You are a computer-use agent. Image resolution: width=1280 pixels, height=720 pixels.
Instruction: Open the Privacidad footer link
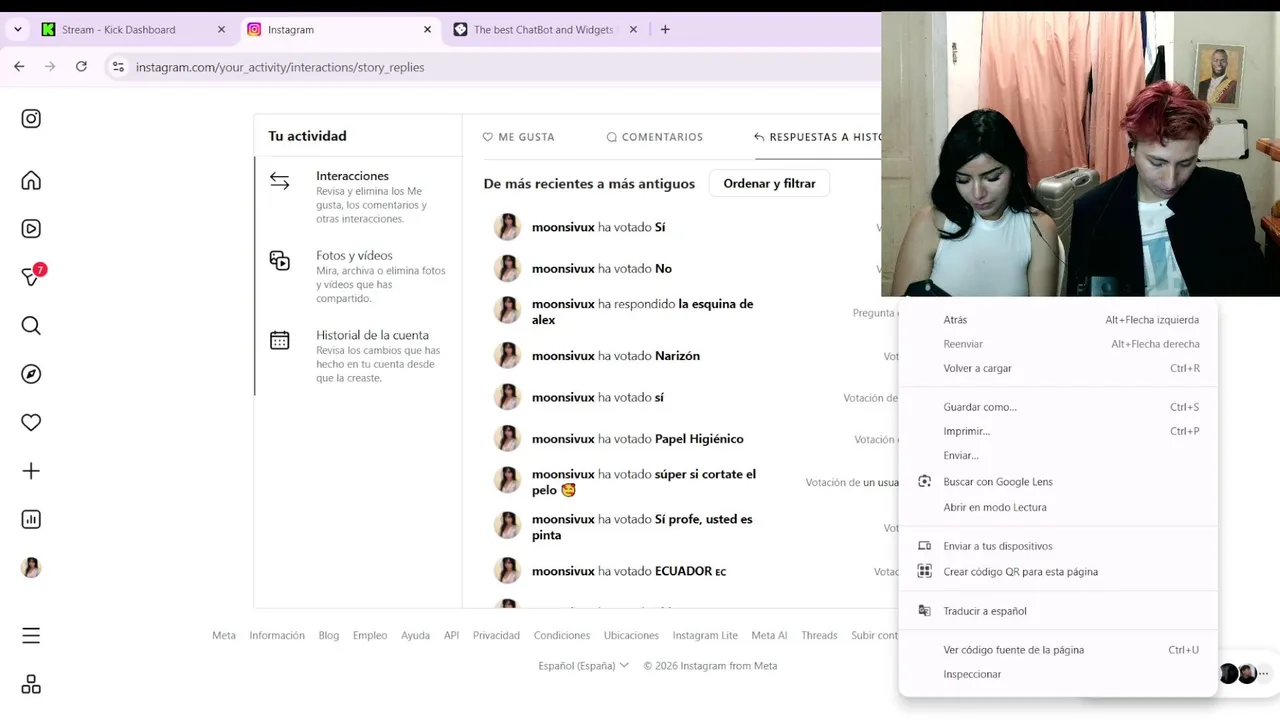pos(496,635)
